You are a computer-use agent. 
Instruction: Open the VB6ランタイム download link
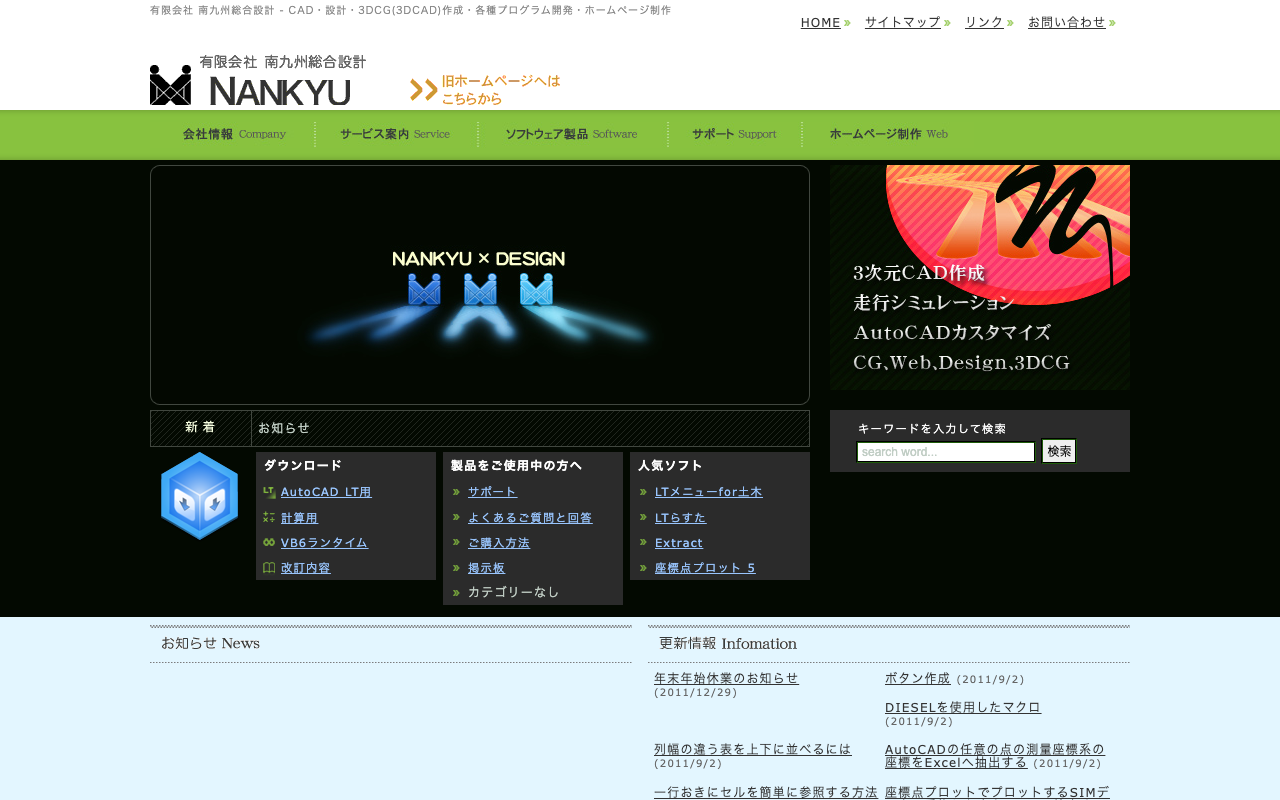(324, 542)
